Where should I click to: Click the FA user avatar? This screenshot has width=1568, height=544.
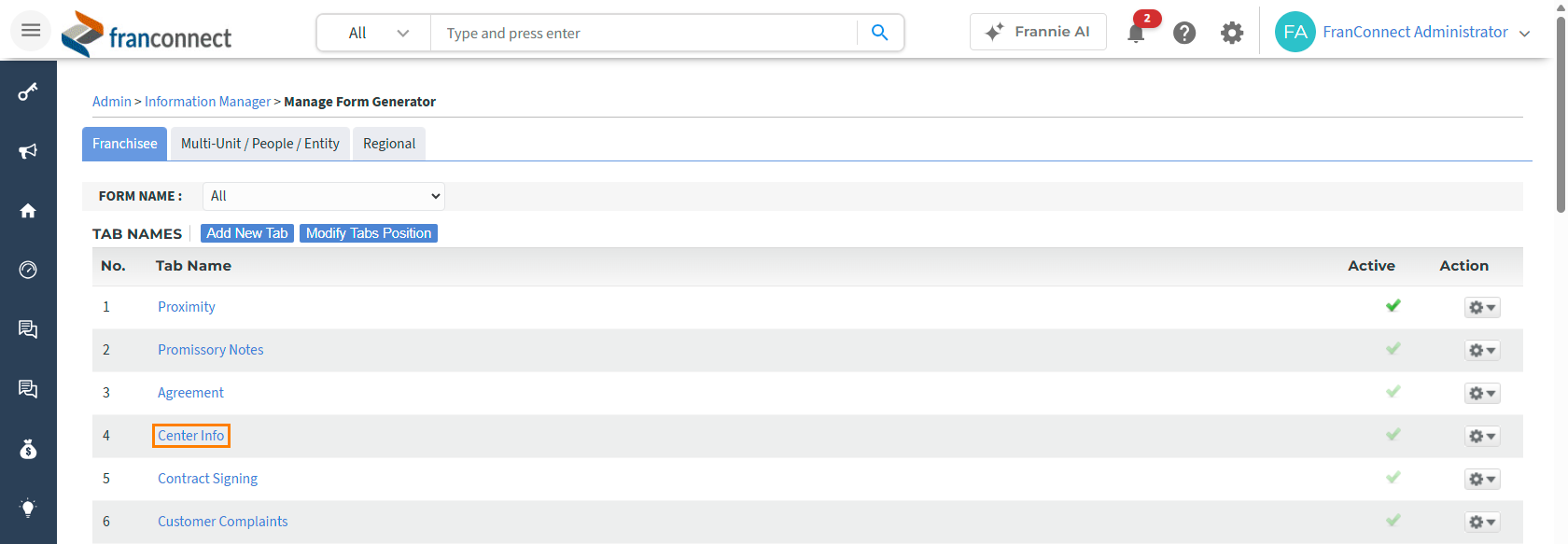(x=1295, y=32)
